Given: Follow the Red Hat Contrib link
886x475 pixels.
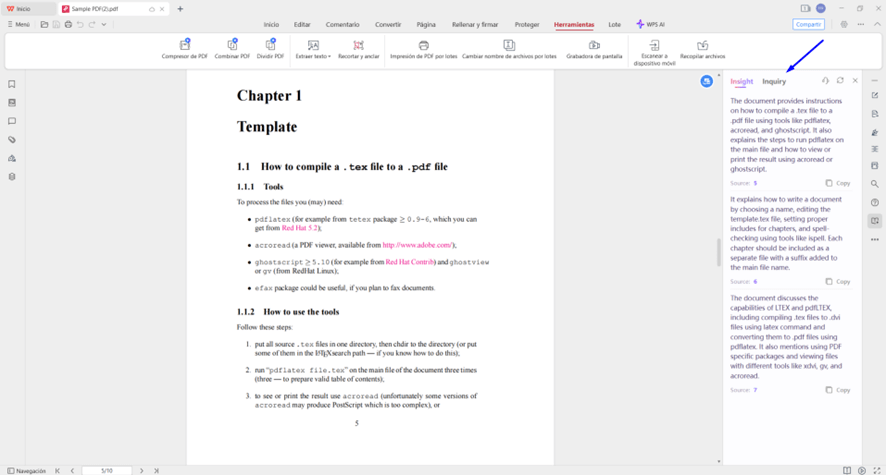Looking at the screenshot, I should coord(410,262).
